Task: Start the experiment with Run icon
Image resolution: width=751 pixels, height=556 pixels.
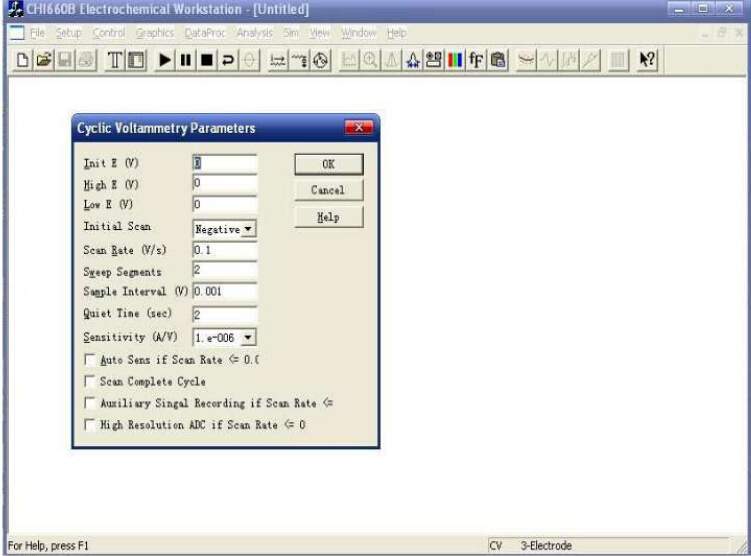Action: coord(165,60)
